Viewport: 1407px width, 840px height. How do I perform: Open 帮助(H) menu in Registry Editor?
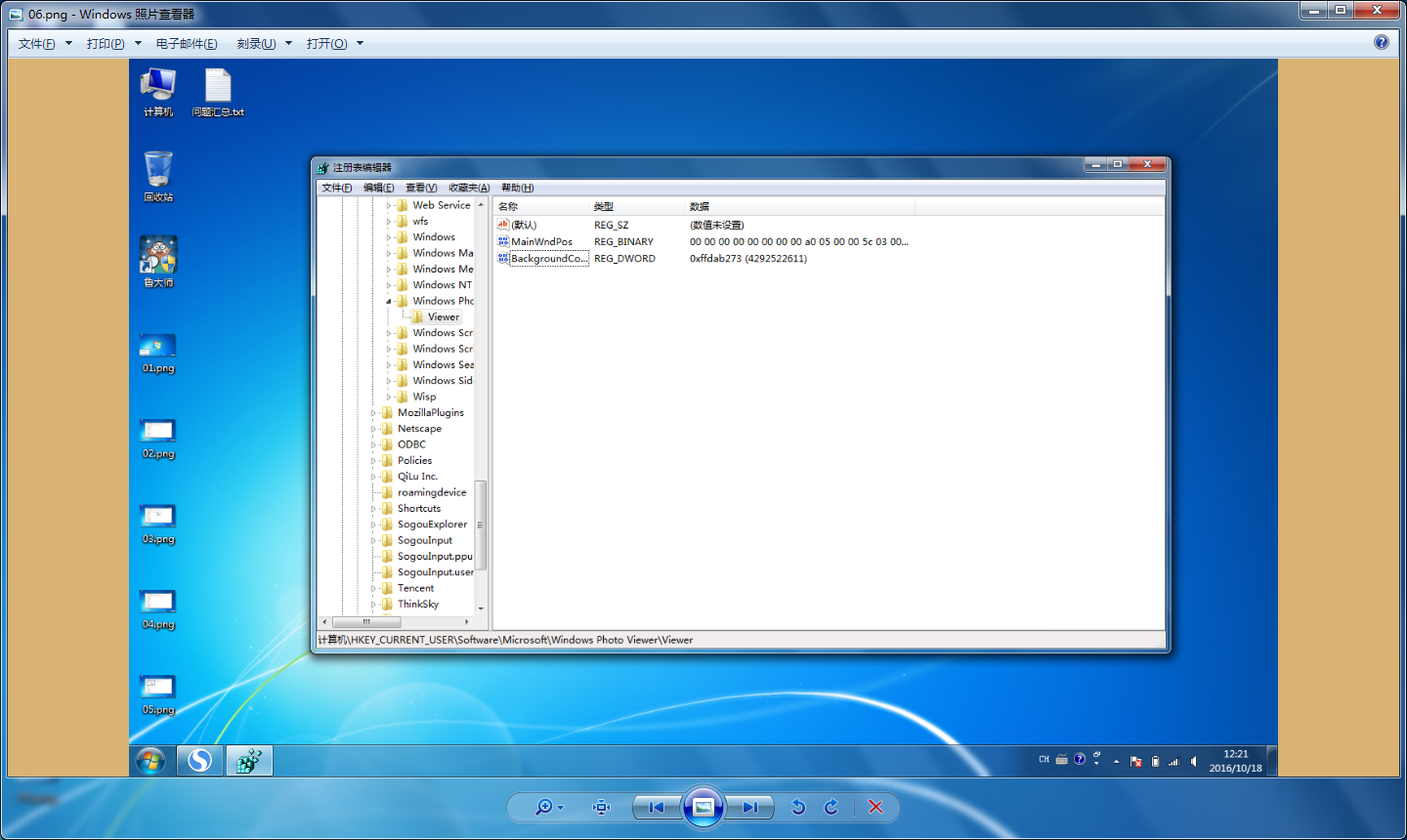coord(518,188)
